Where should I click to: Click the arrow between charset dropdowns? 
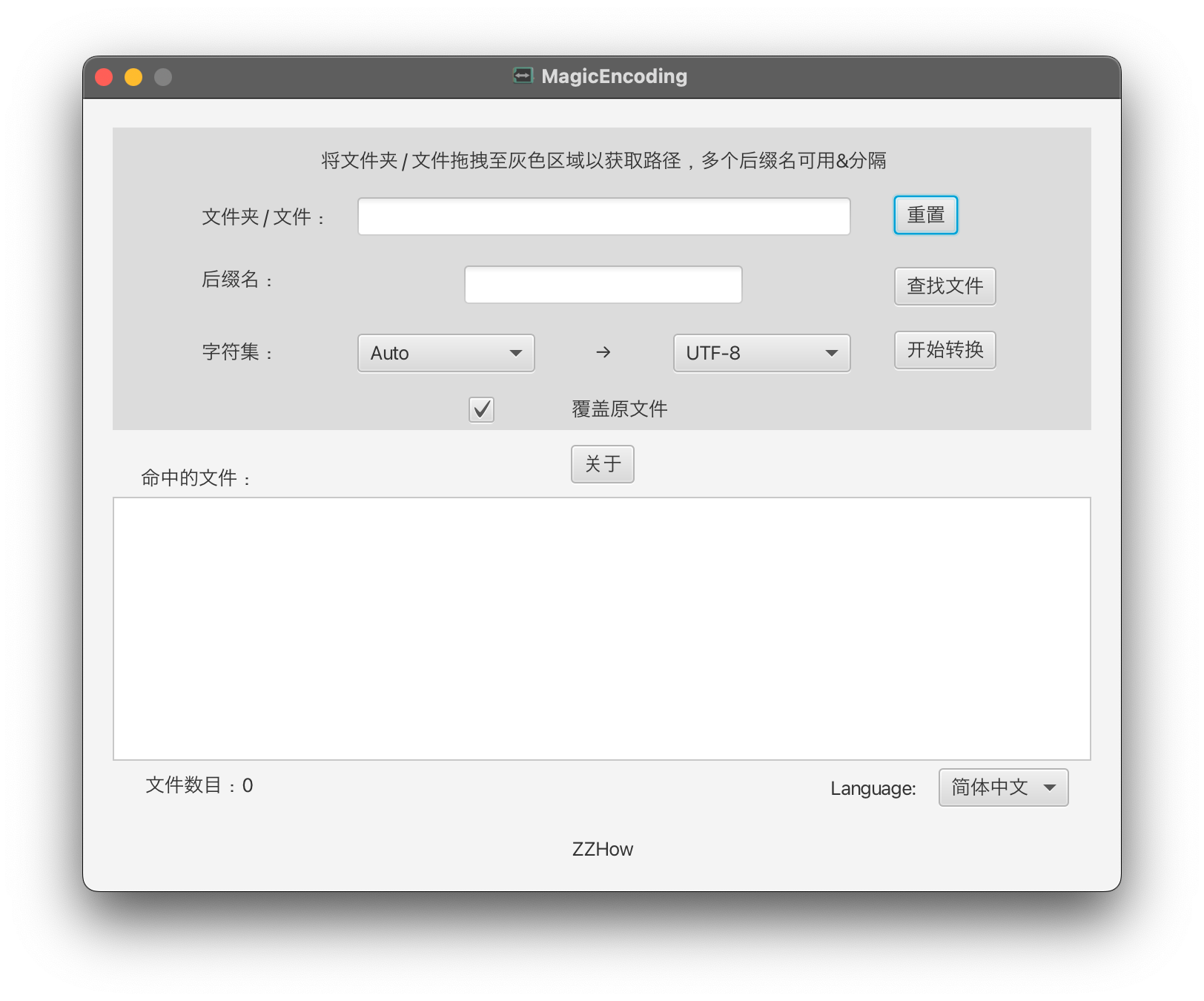603,352
